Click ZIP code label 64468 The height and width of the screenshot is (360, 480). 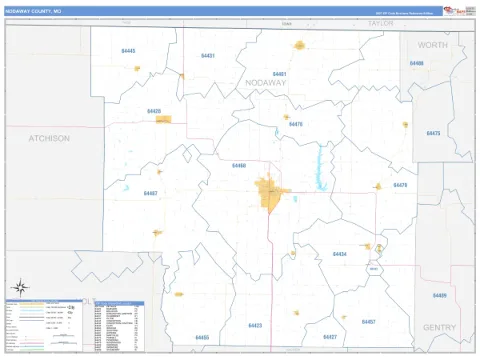[x=239, y=166]
